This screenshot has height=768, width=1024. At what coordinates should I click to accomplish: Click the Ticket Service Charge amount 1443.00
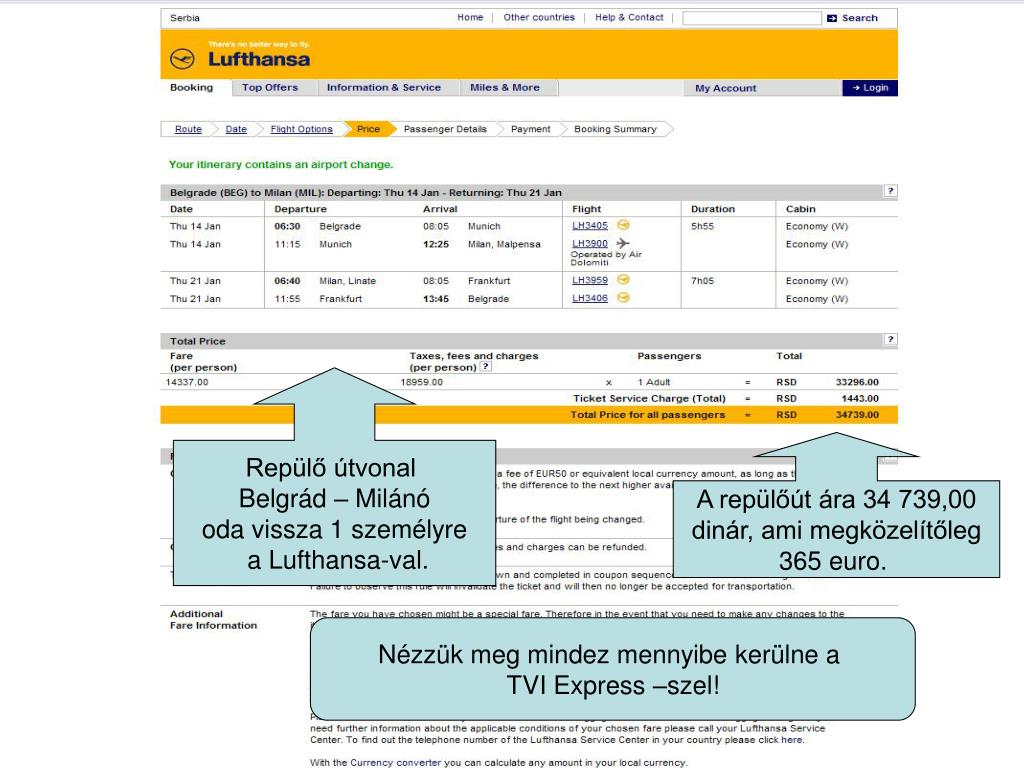[x=860, y=398]
